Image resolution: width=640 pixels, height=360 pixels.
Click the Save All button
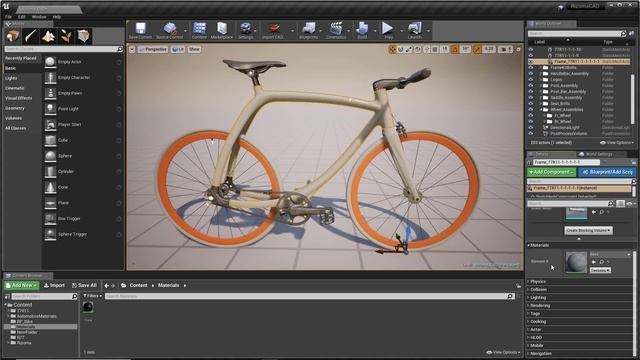(x=84, y=285)
